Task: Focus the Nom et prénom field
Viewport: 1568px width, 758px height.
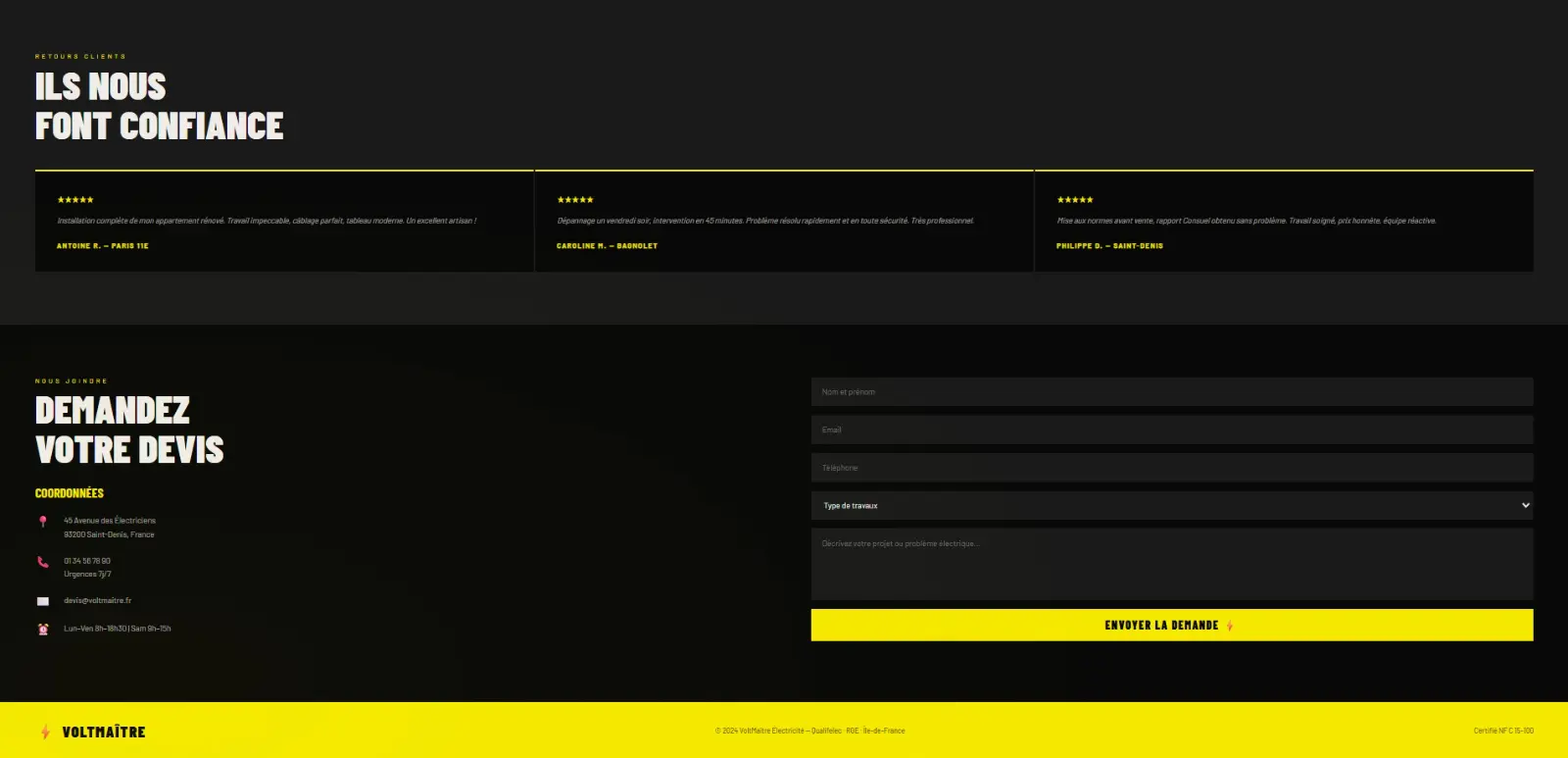Action: pos(1172,392)
